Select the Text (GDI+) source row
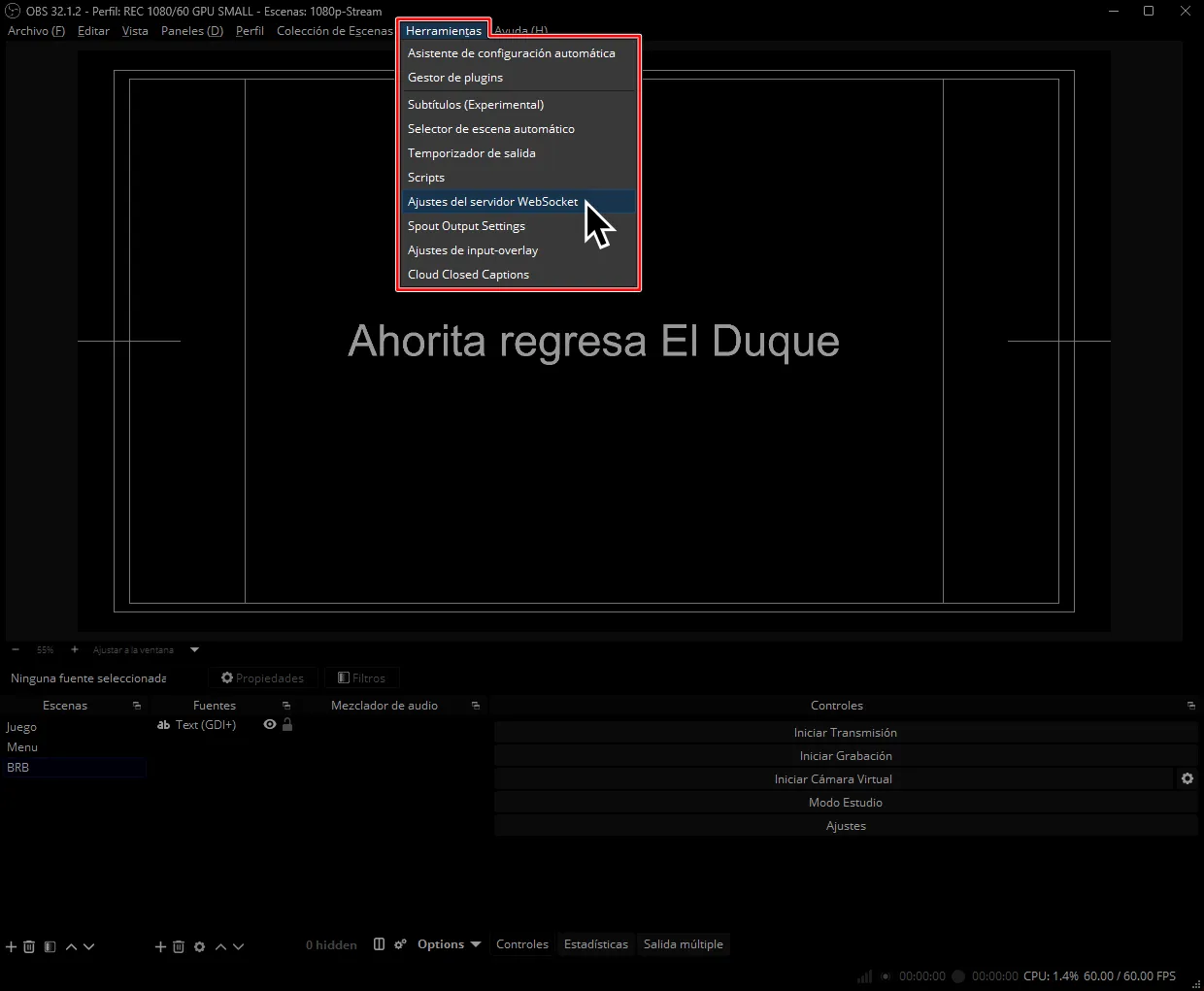Image resolution: width=1204 pixels, height=991 pixels. (x=224, y=725)
